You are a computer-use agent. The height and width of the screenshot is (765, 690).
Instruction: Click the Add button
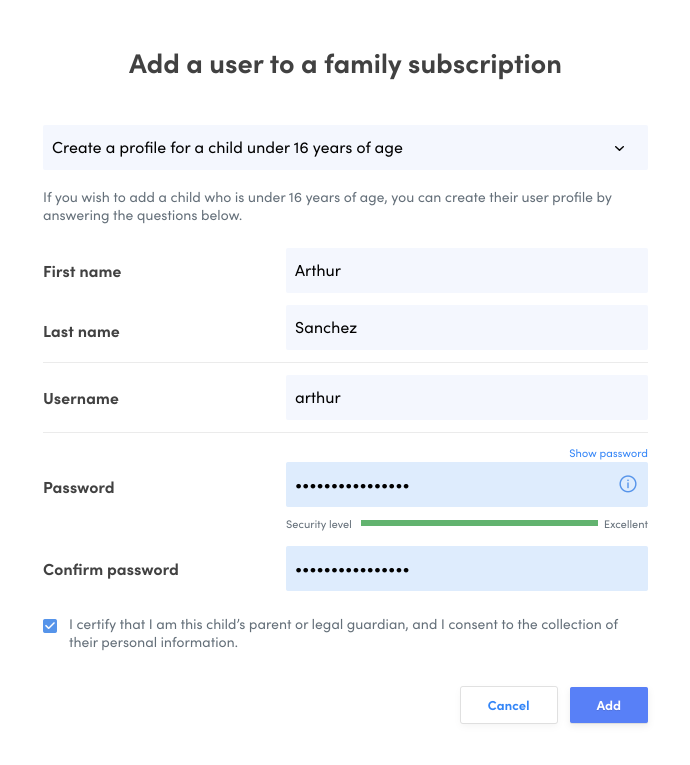608,705
